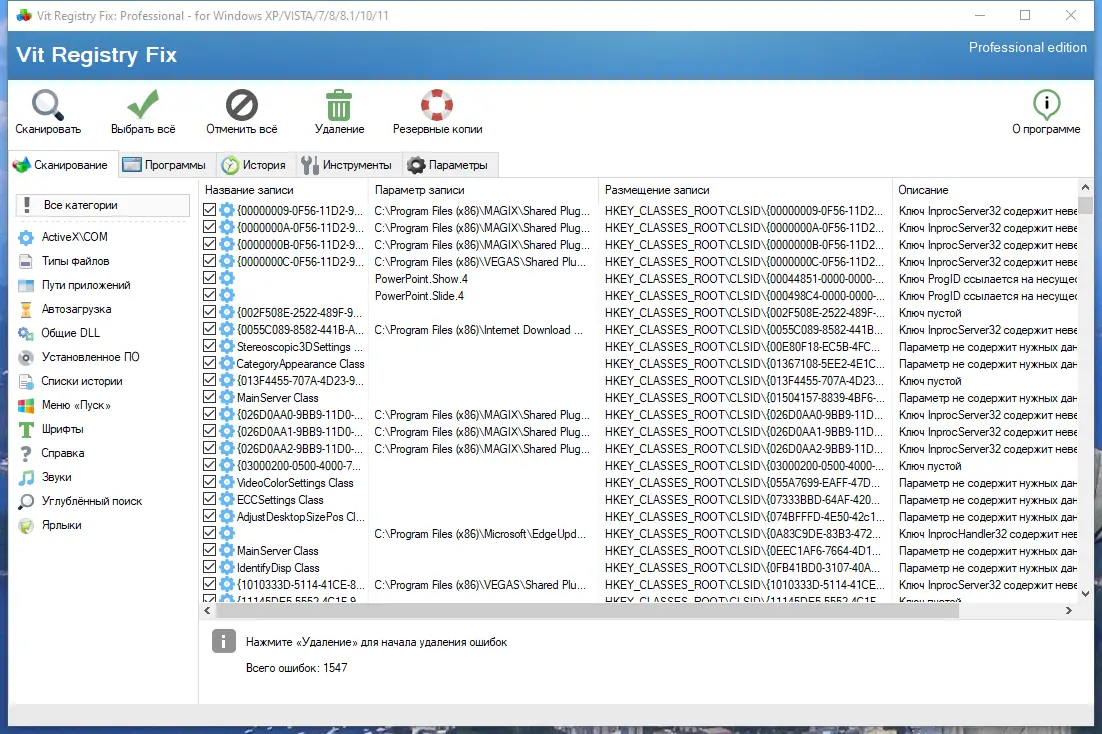
Task: Uncheck checkbox for PowerPoint.Show.4 row
Action: pos(209,278)
